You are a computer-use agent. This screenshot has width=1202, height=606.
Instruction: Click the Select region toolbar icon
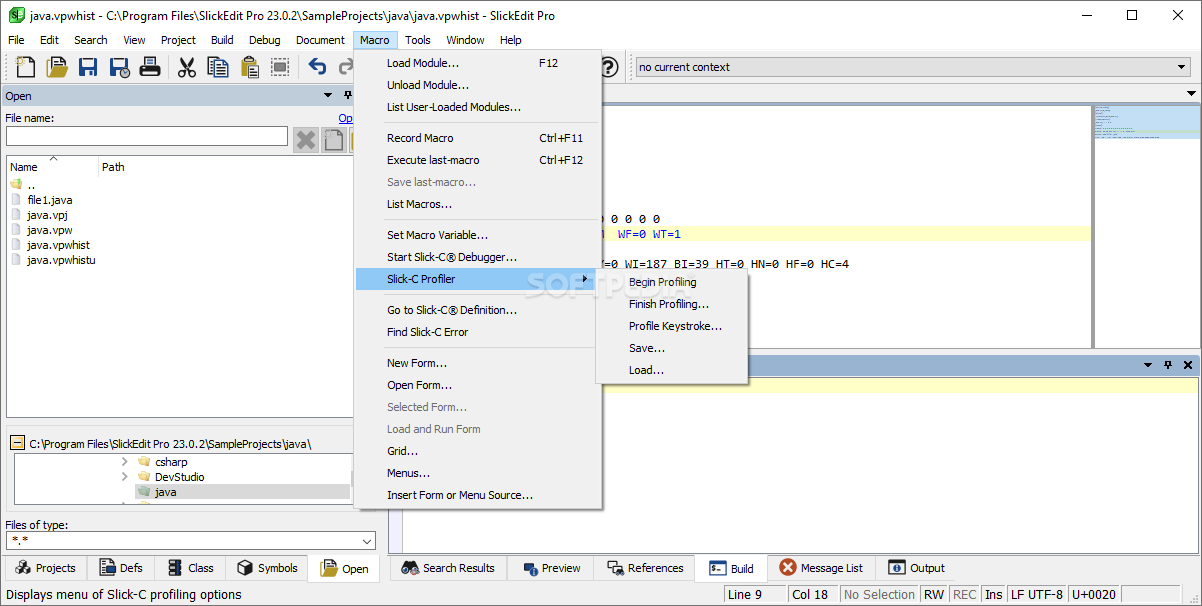point(280,67)
